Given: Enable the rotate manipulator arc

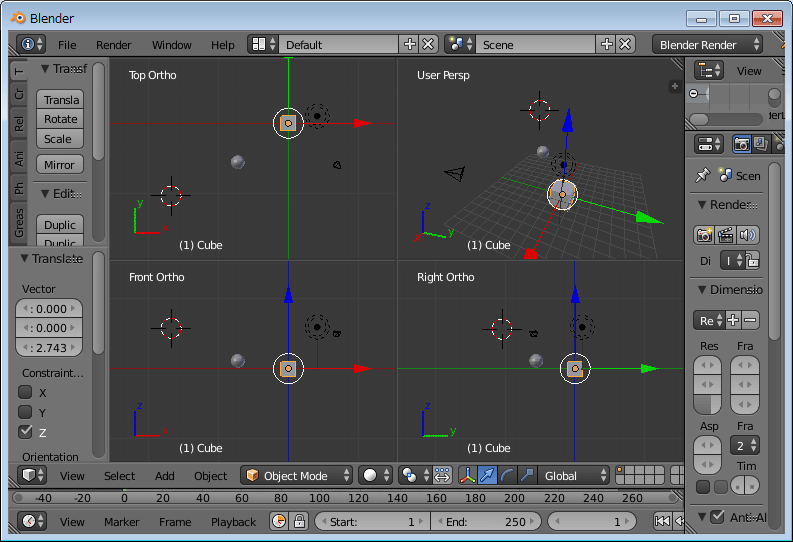Looking at the screenshot, I should tap(507, 475).
